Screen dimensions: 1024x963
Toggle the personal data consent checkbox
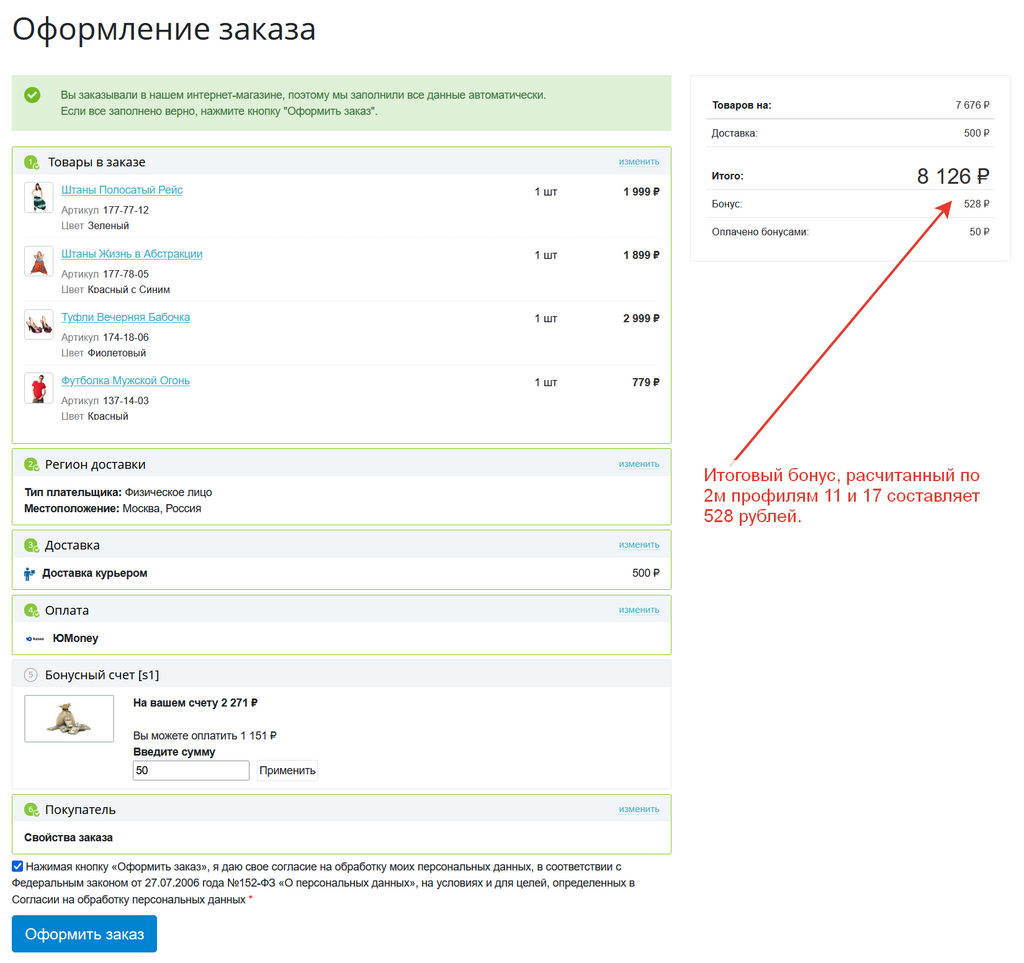[x=18, y=866]
